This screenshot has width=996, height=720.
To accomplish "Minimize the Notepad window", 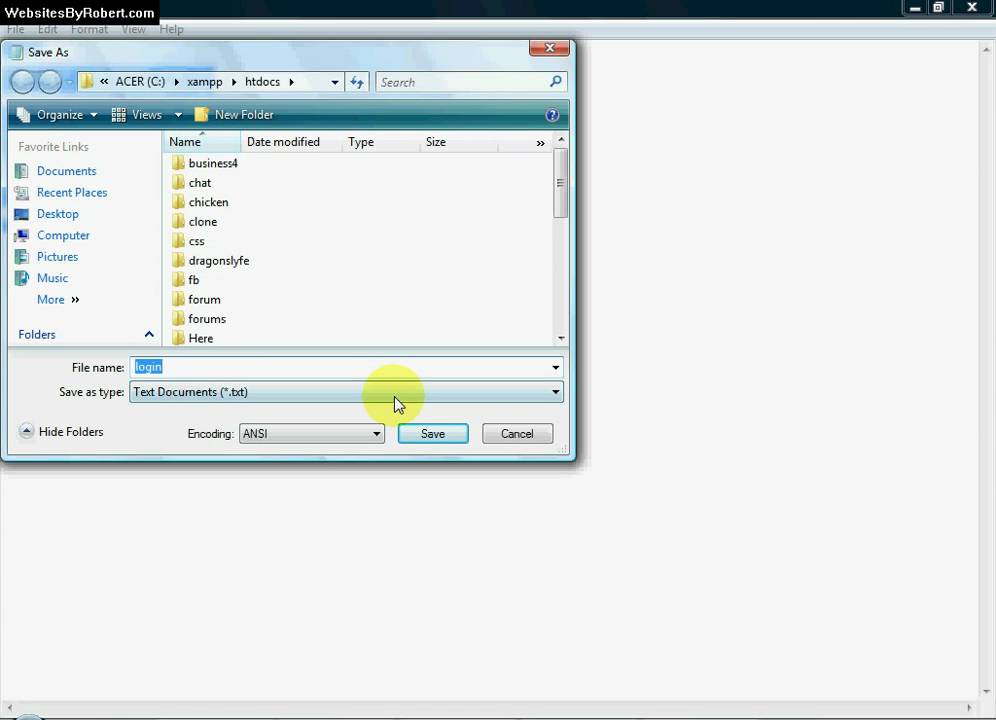I will (915, 8).
